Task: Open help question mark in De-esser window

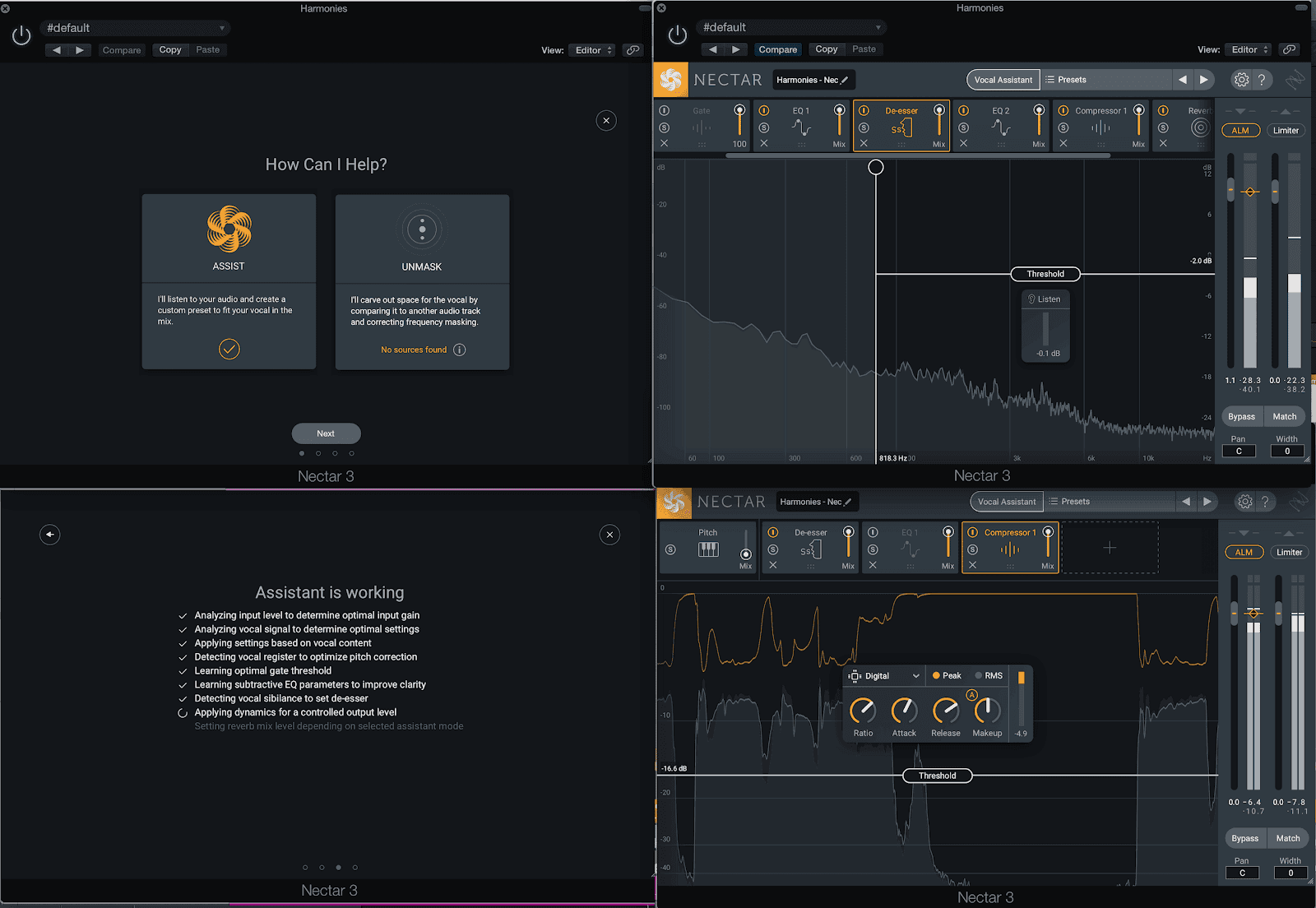Action: (x=1262, y=80)
